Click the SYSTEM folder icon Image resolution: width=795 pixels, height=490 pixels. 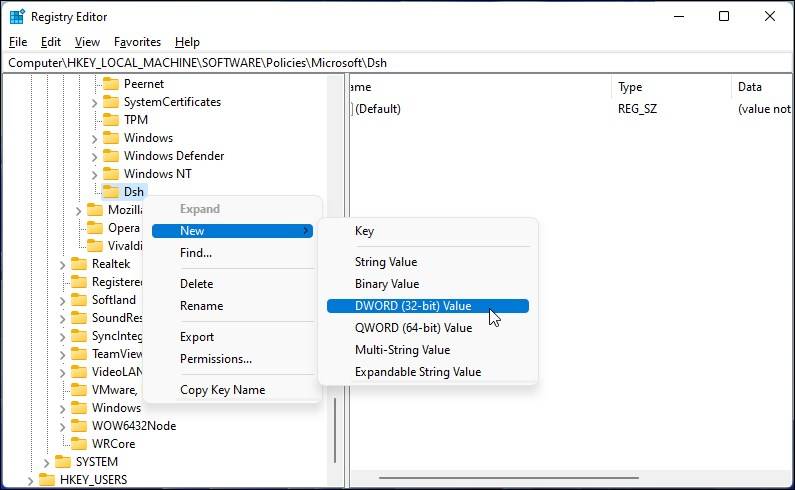[63, 462]
